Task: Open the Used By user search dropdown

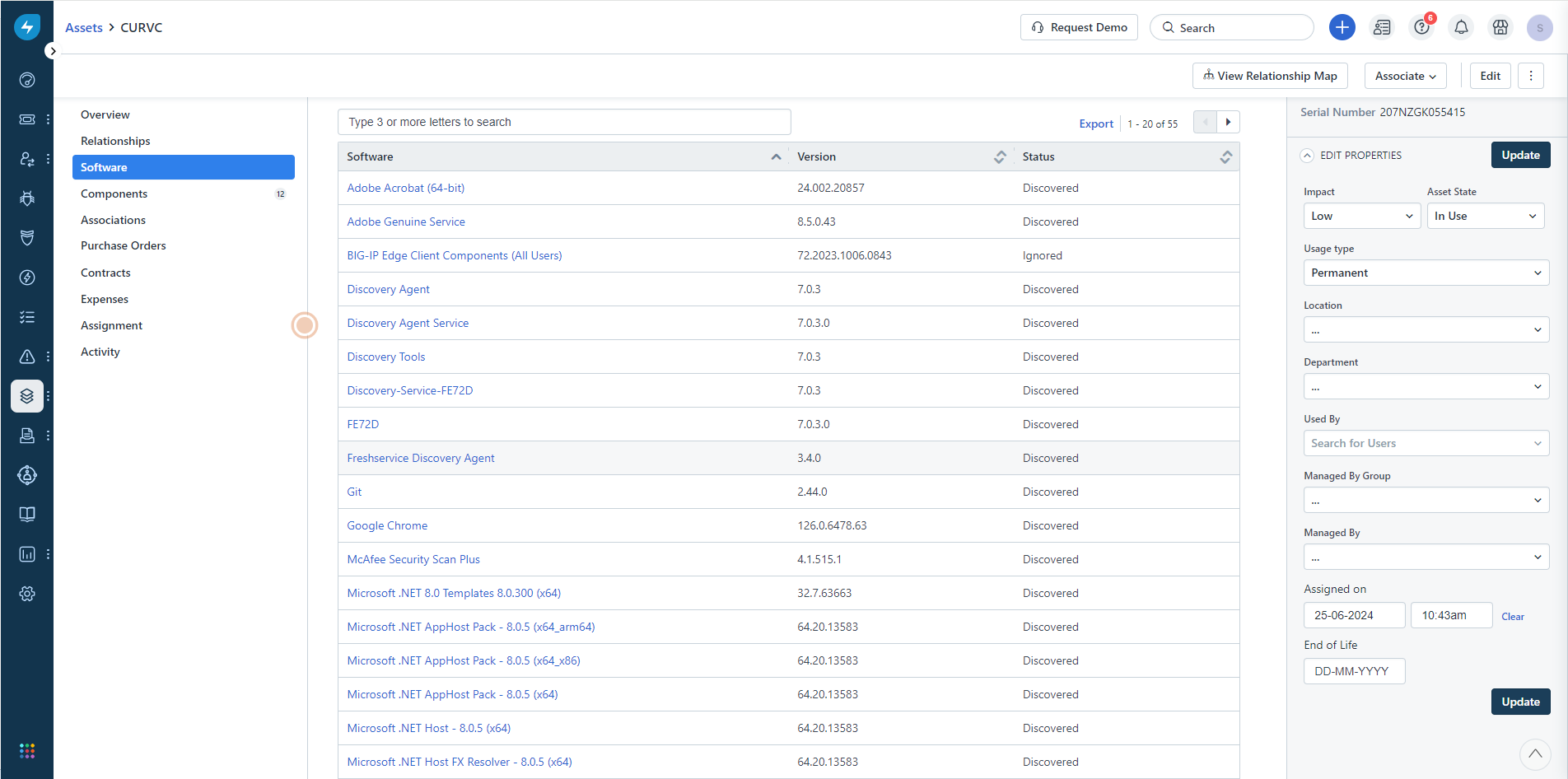Action: coord(1426,443)
